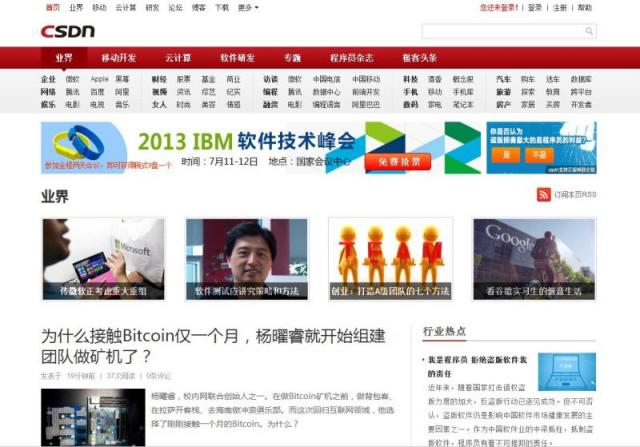This screenshot has width=640, height=447.
Task: Click the CSDN logo
Action: tap(68, 31)
